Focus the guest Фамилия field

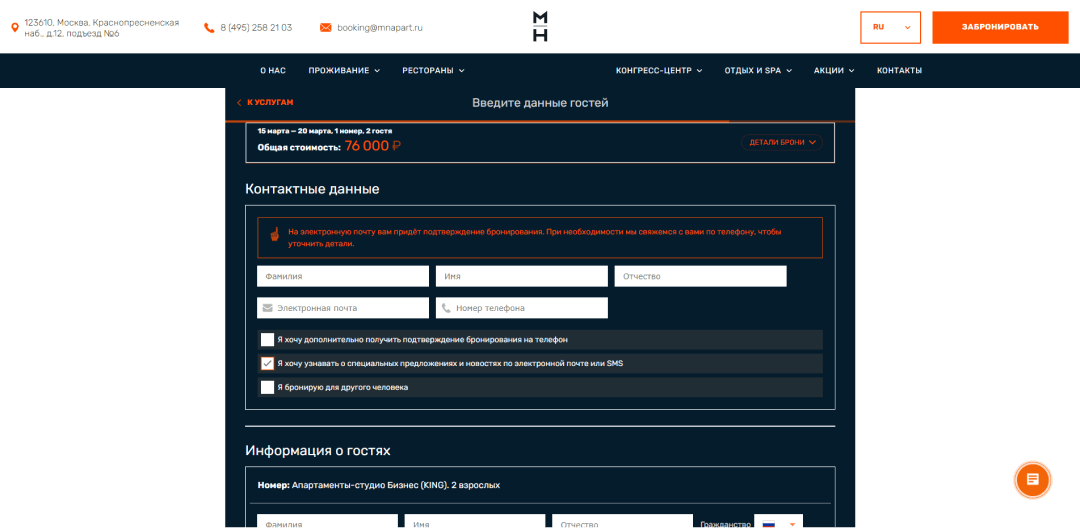click(327, 521)
